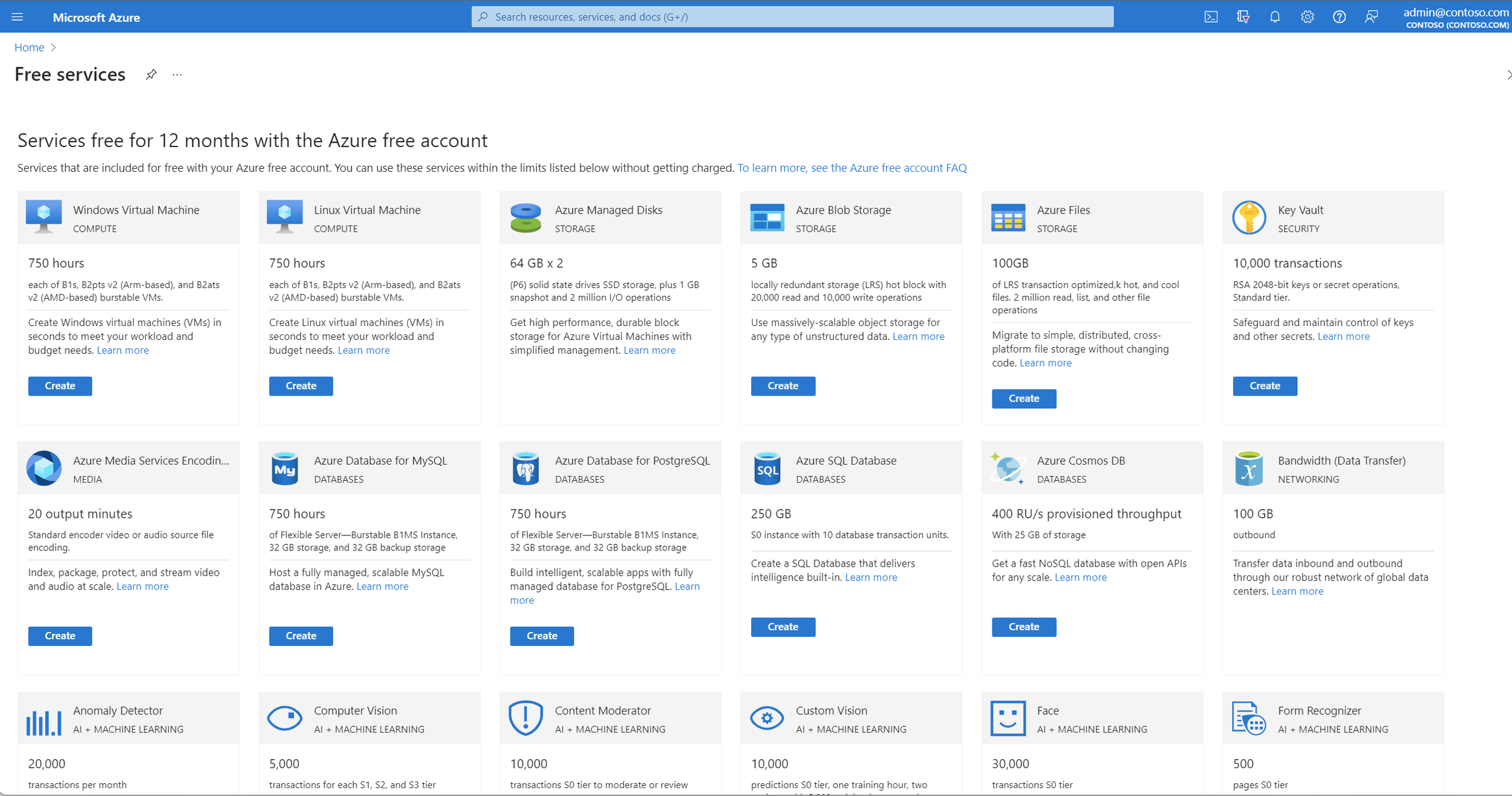Open the notifications bell
This screenshot has height=796, width=1512.
coord(1274,16)
